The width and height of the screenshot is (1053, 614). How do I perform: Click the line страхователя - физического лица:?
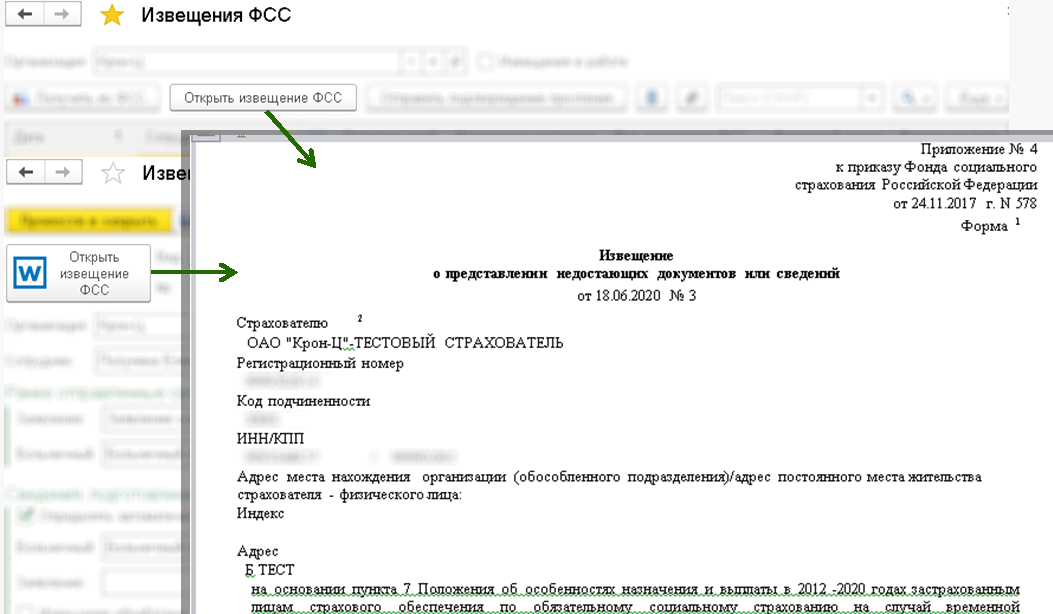click(349, 495)
